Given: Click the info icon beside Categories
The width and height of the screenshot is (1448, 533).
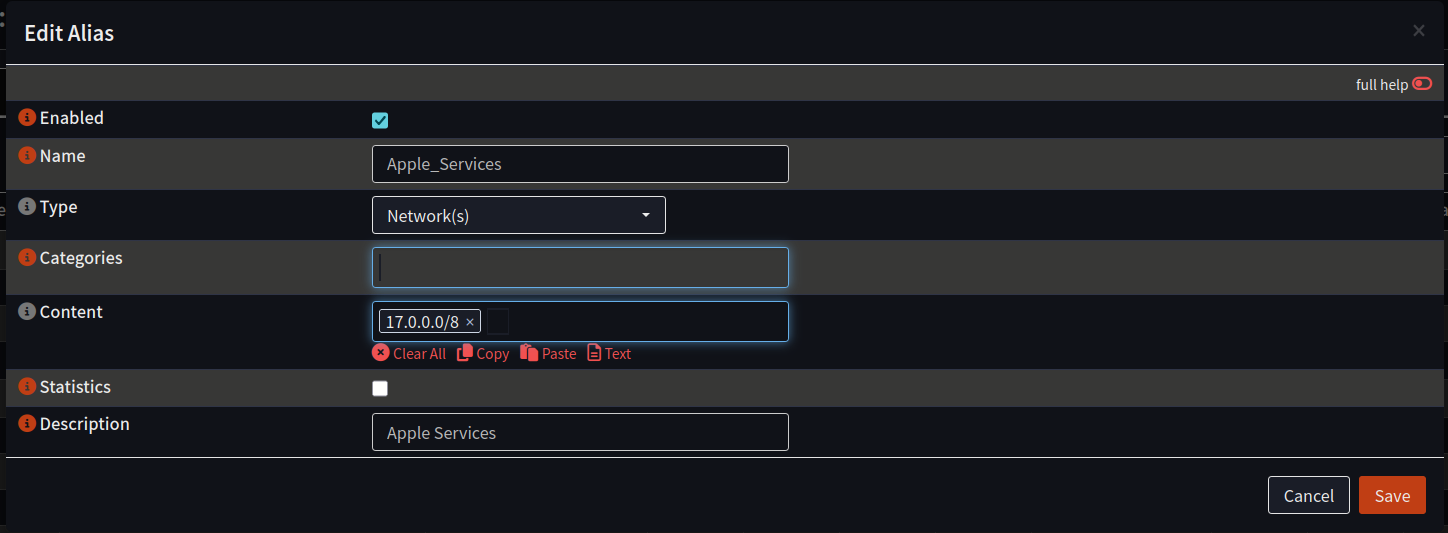Looking at the screenshot, I should pyautogui.click(x=27, y=258).
